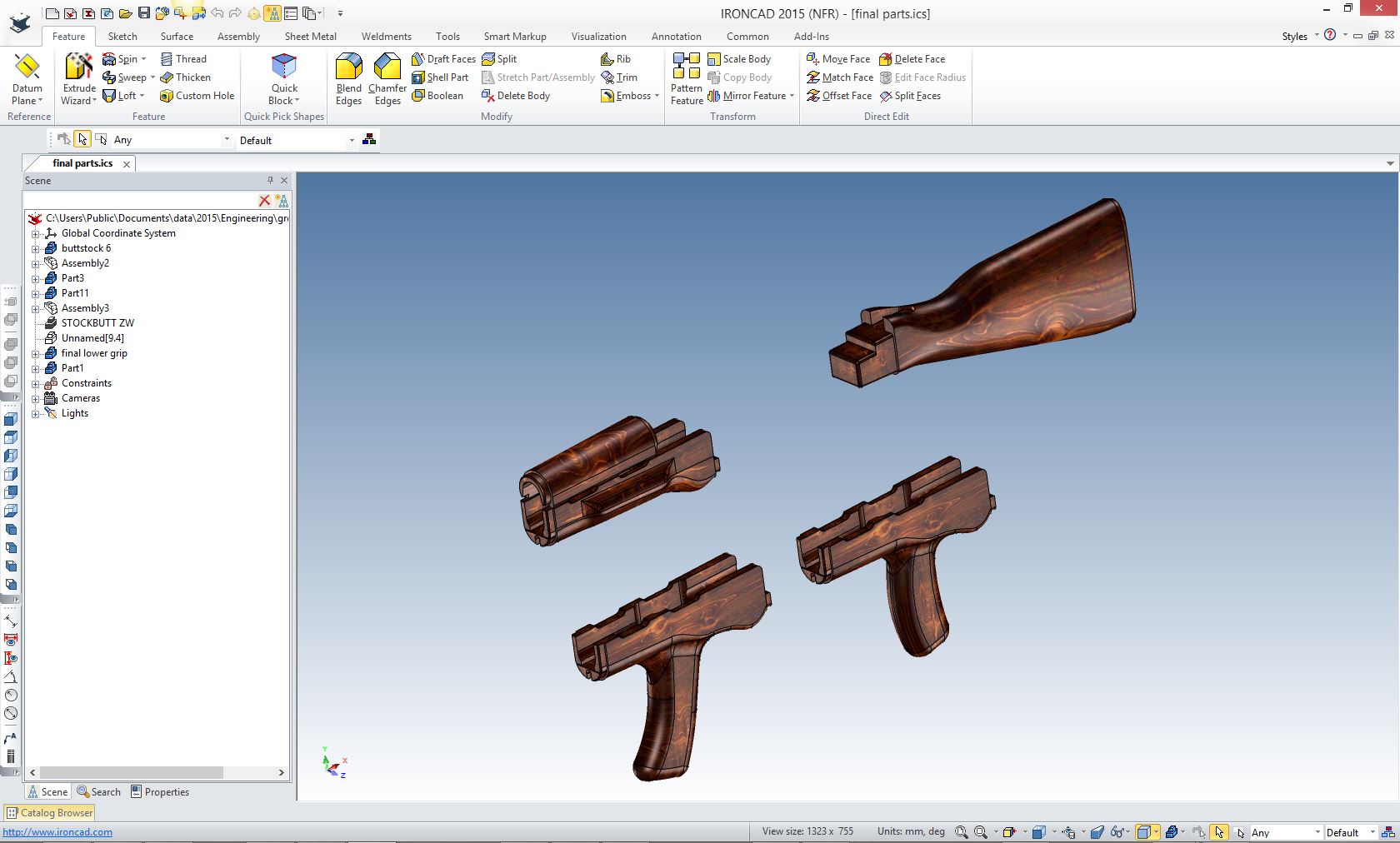Switch to the Sheet Metal ribbon tab
1400x843 pixels.
tap(310, 37)
